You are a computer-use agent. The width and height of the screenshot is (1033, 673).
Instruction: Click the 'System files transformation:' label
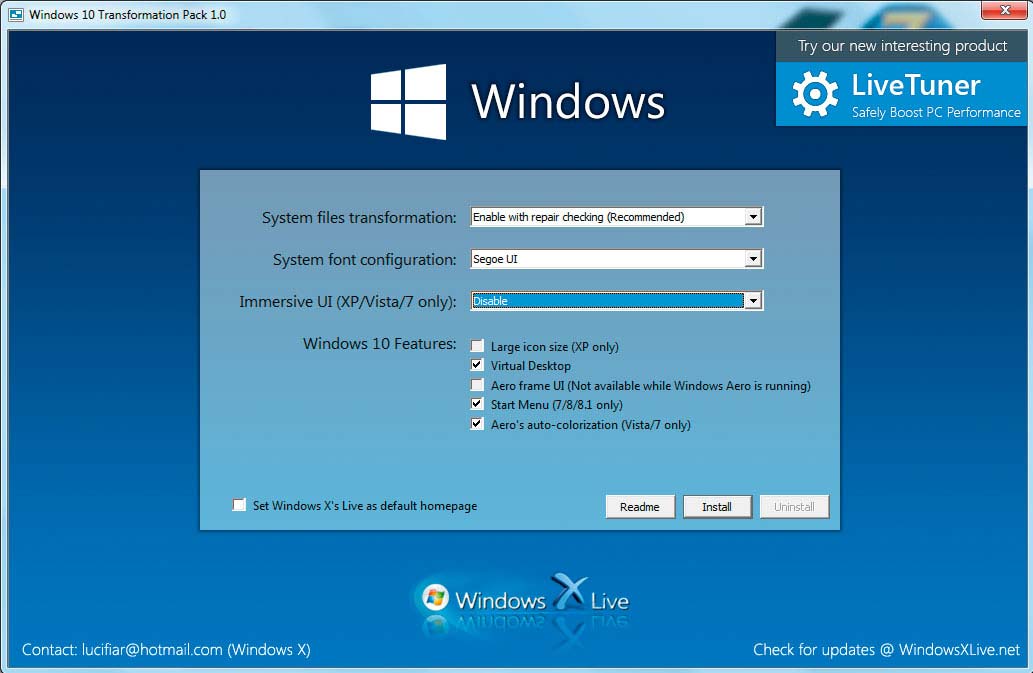point(359,217)
